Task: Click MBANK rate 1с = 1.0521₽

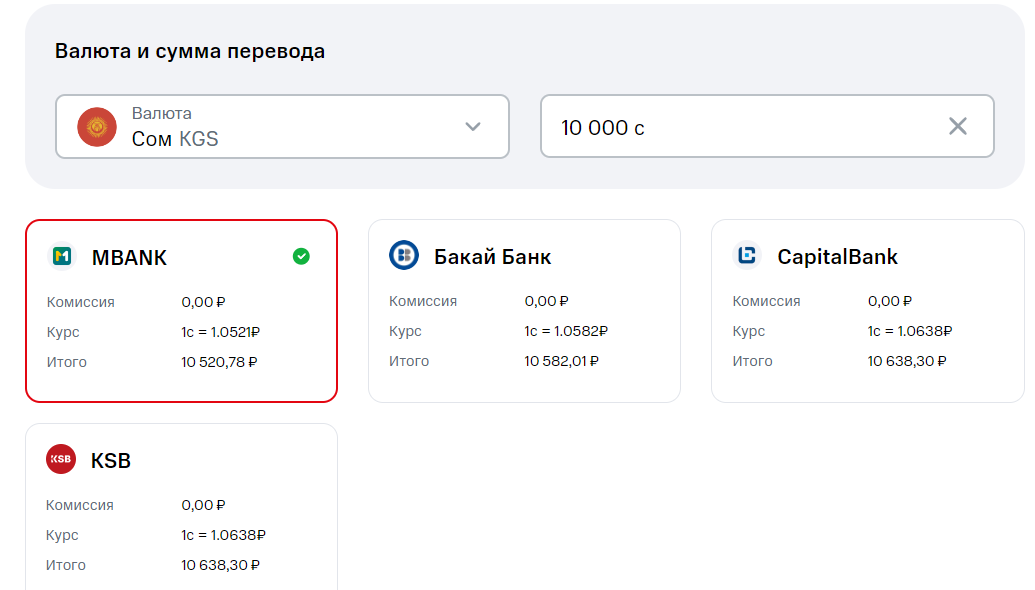Action: pos(220,332)
